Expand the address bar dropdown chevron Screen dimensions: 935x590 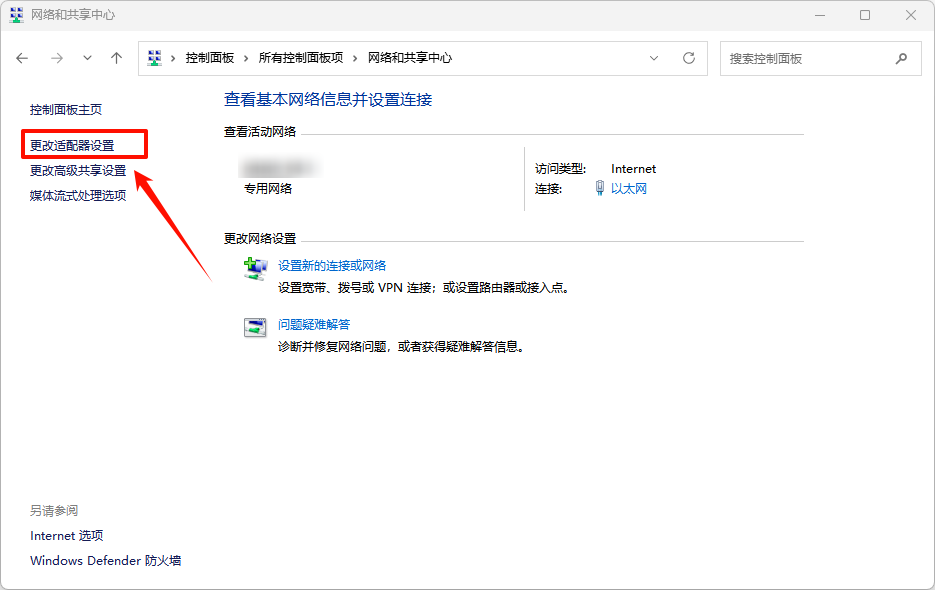(655, 58)
